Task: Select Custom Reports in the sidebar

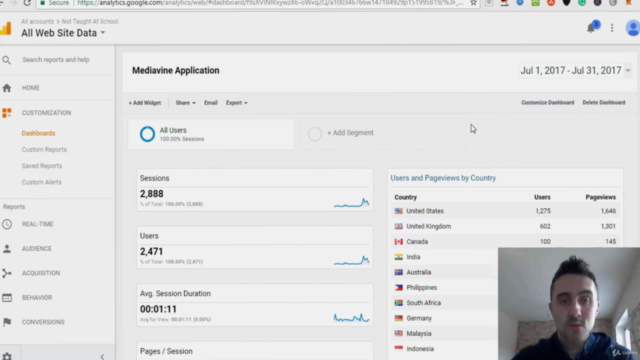Action: point(44,149)
